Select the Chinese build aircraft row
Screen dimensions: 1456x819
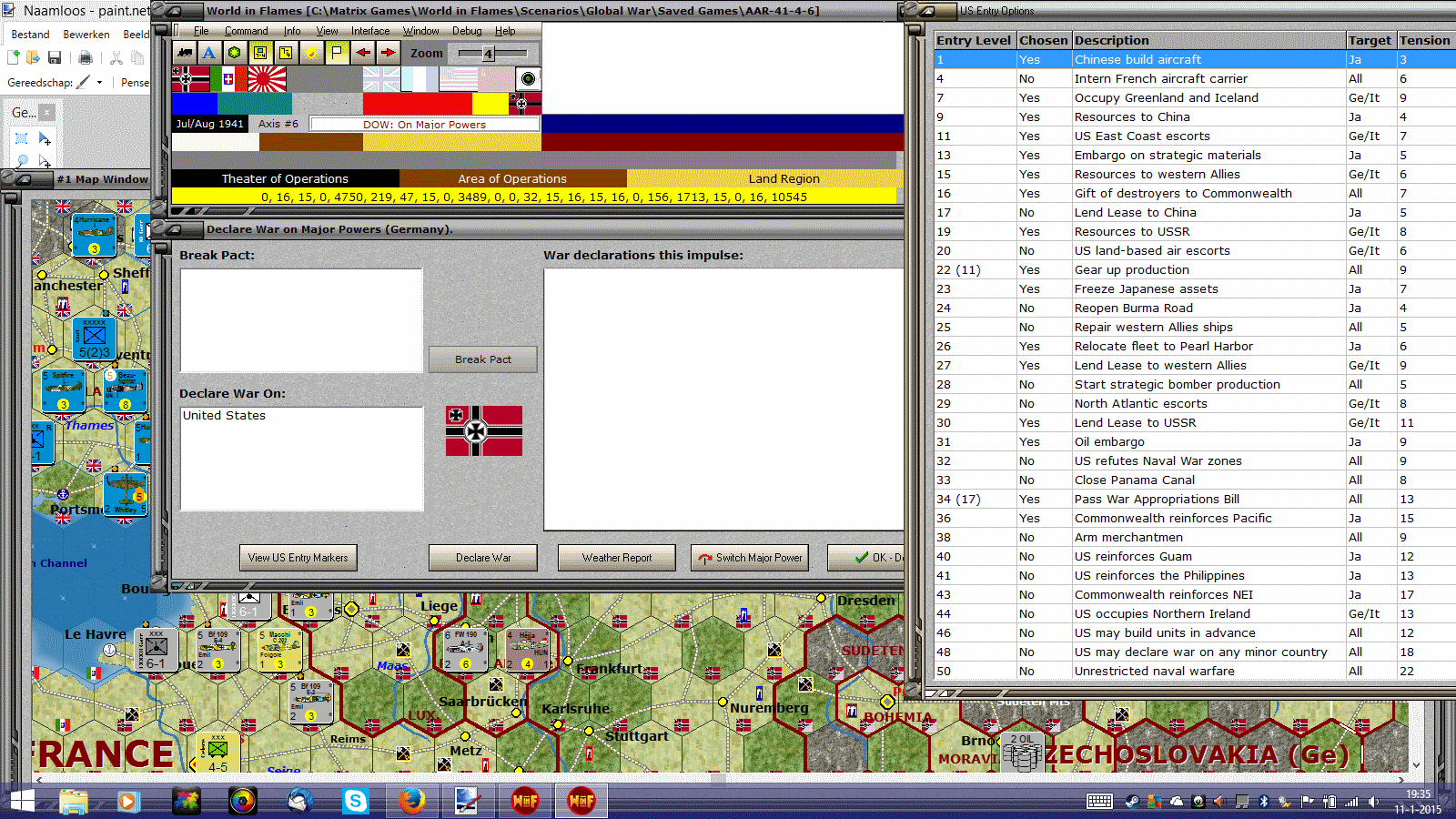point(1195,59)
